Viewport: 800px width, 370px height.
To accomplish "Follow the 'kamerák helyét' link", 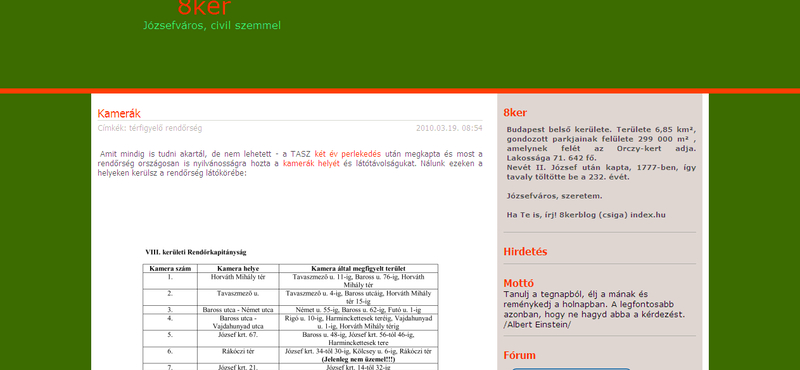I will pyautogui.click(x=311, y=164).
